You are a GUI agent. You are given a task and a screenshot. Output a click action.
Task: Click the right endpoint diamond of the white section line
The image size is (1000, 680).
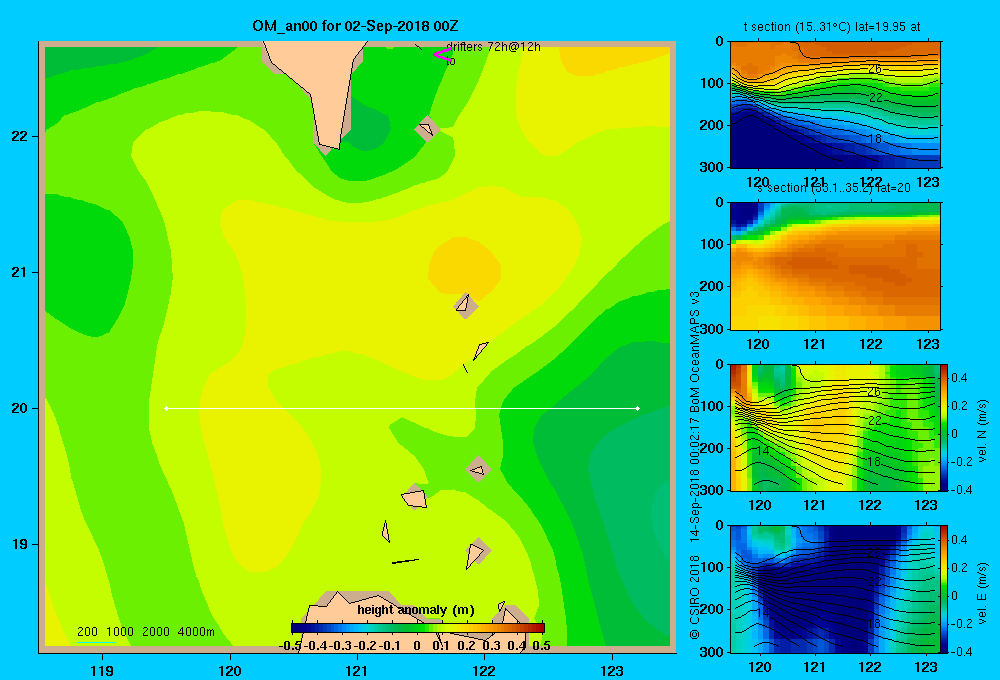(x=638, y=408)
